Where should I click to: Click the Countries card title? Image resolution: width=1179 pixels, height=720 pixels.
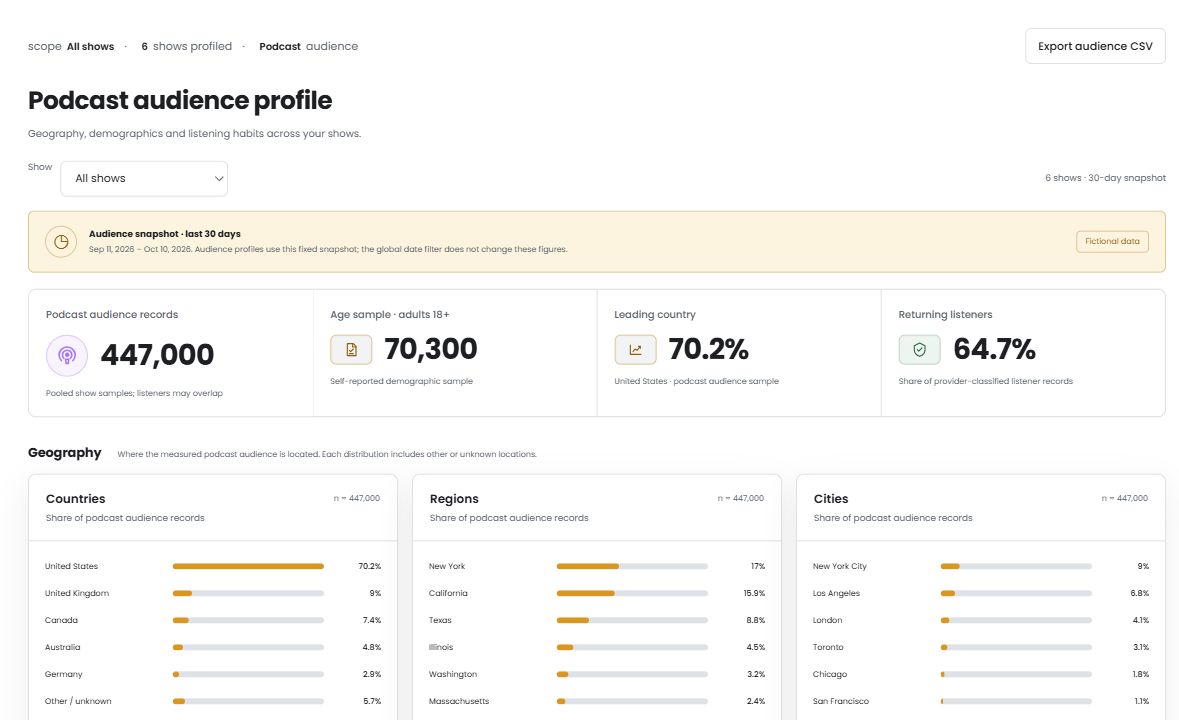pyautogui.click(x=75, y=499)
